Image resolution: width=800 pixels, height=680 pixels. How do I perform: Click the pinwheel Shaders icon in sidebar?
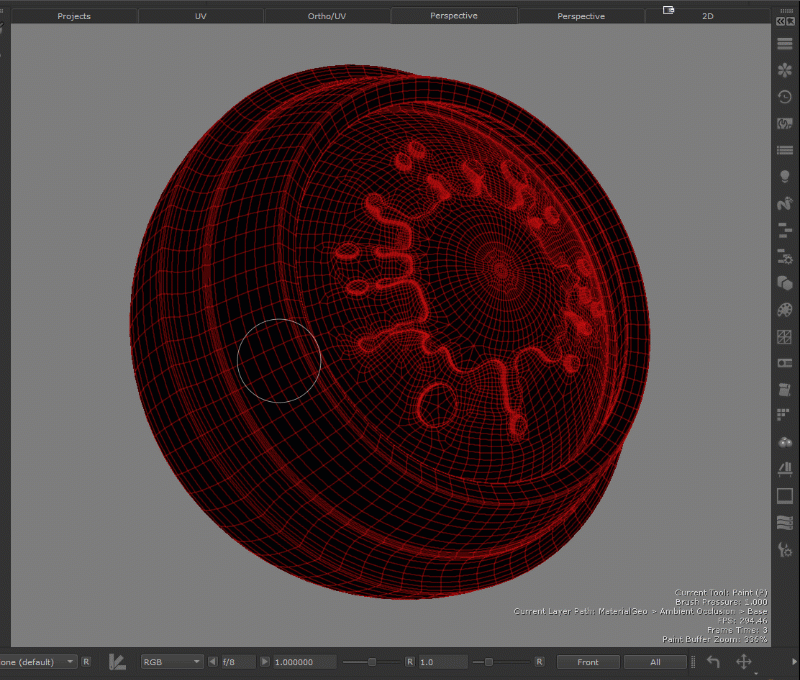pos(785,71)
